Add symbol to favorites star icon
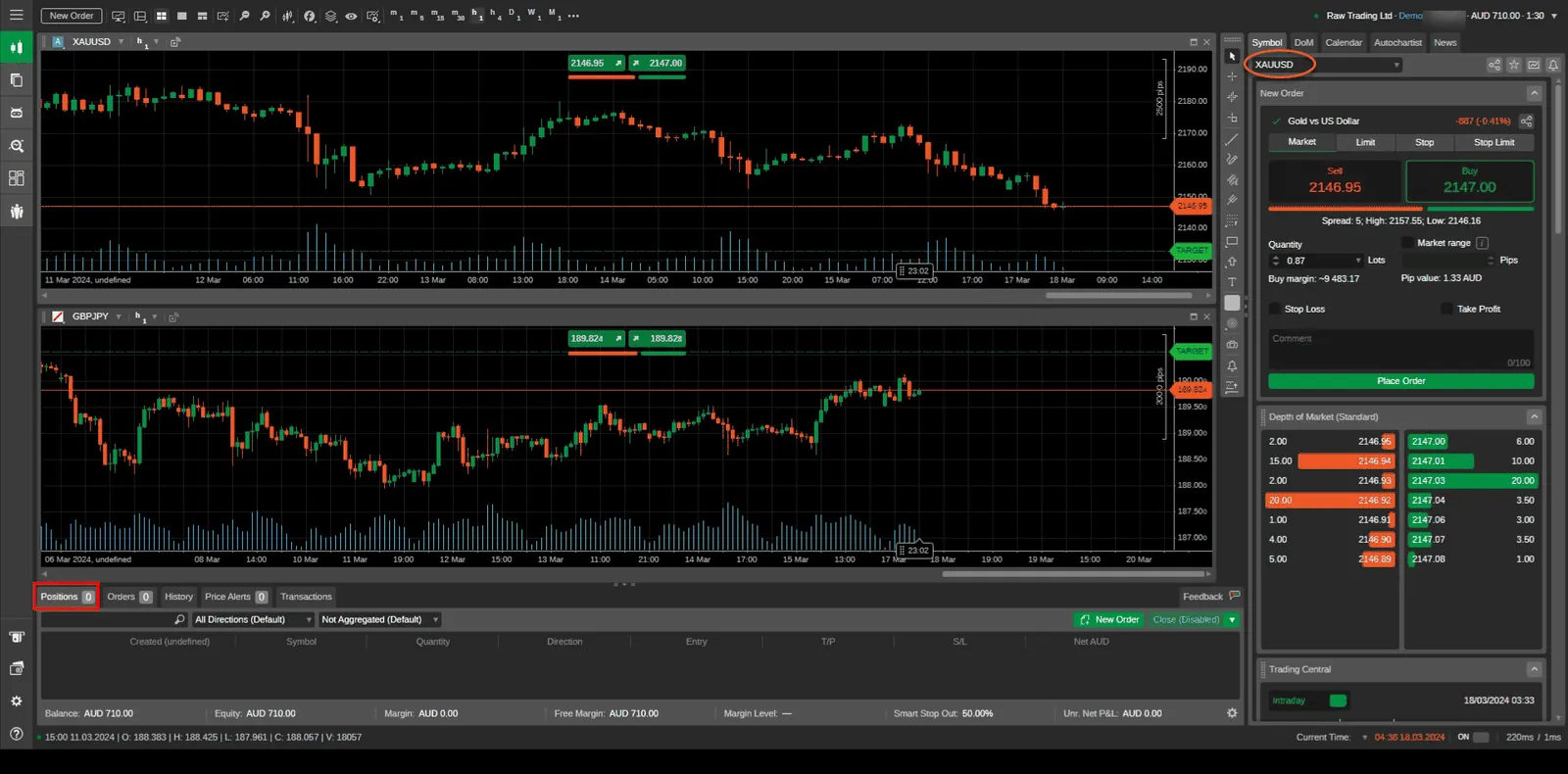1568x774 pixels. click(x=1514, y=65)
